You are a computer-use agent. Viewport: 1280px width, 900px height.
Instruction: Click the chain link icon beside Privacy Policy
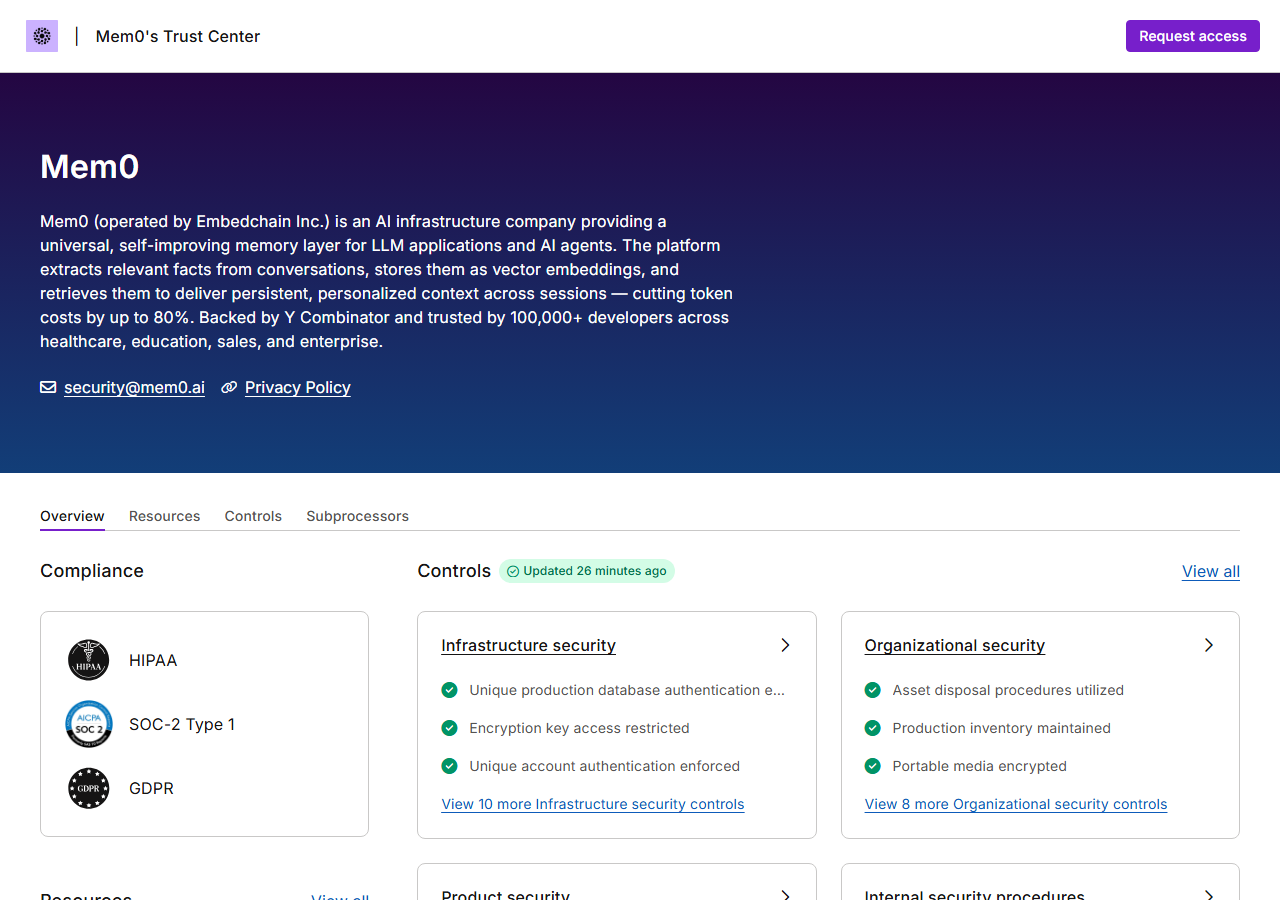(x=229, y=387)
